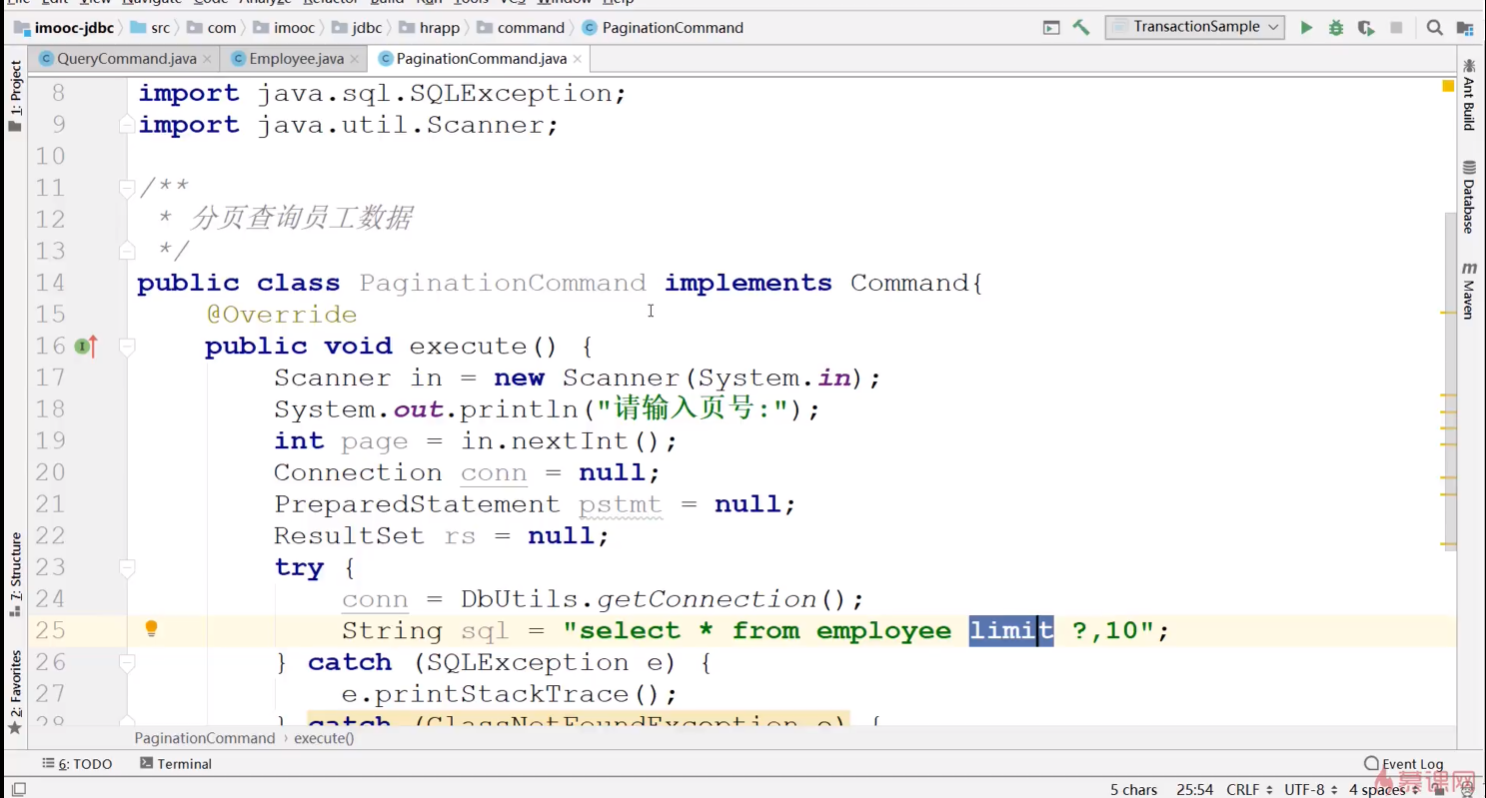
Task: Build project with the hammer icon
Action: [x=1081, y=28]
